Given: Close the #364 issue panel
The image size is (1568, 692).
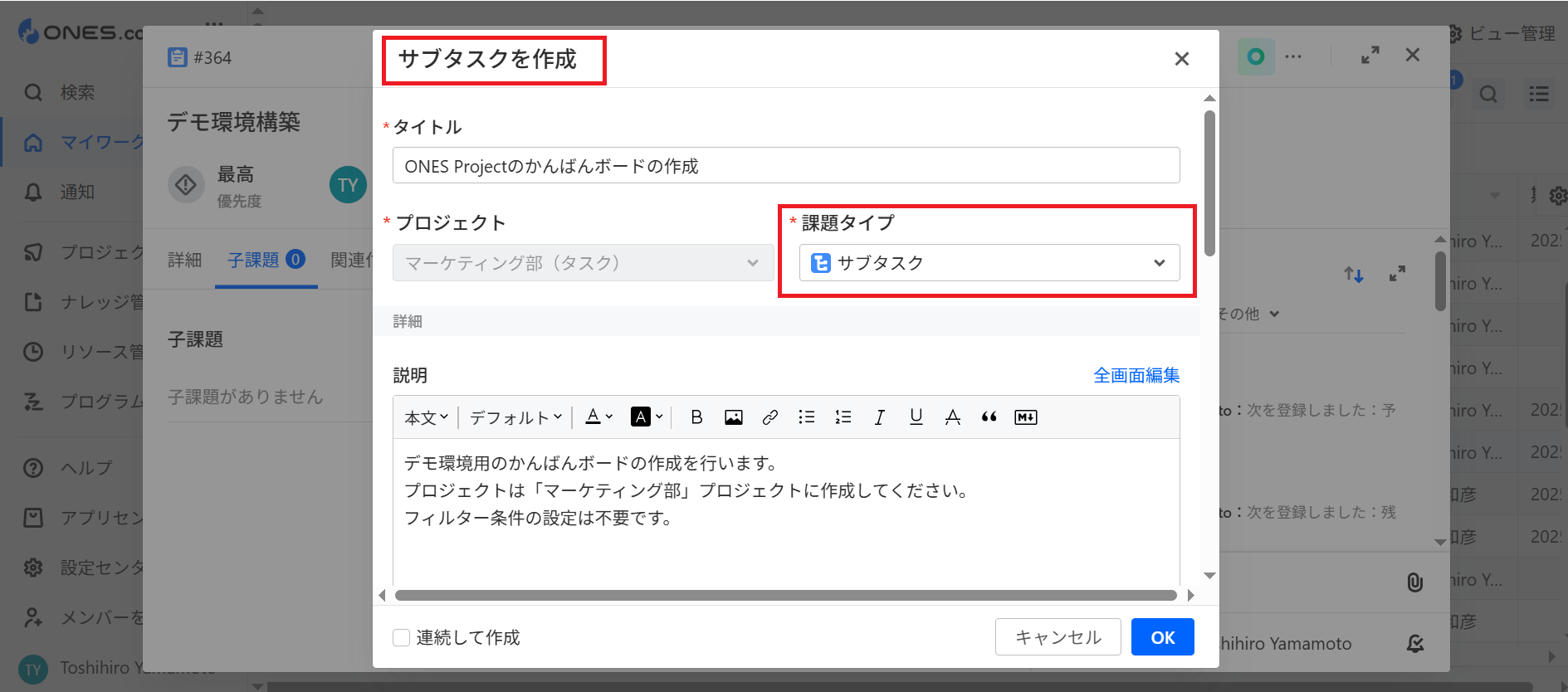Looking at the screenshot, I should click(1413, 55).
